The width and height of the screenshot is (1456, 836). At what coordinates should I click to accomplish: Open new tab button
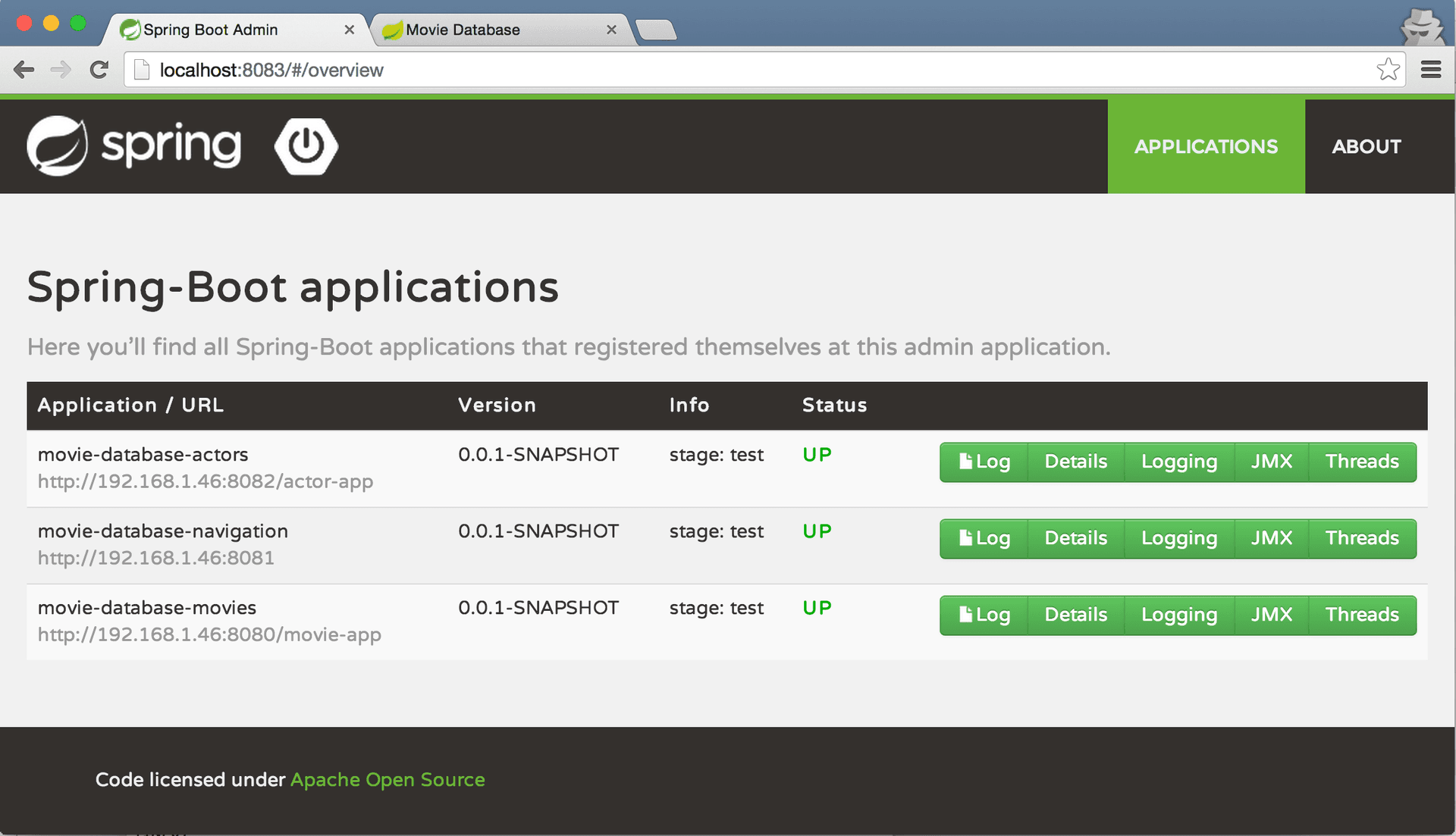[x=657, y=30]
